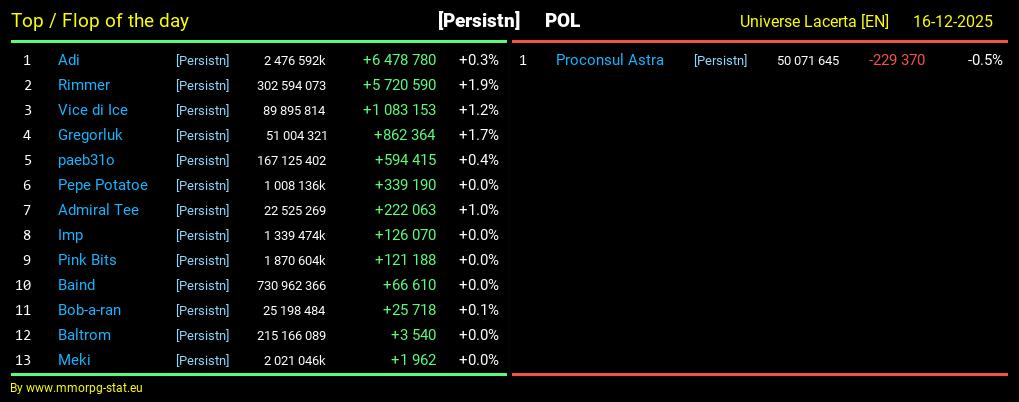Open Pepe Potatoe's player page
This screenshot has width=1019, height=402.
click(102, 185)
